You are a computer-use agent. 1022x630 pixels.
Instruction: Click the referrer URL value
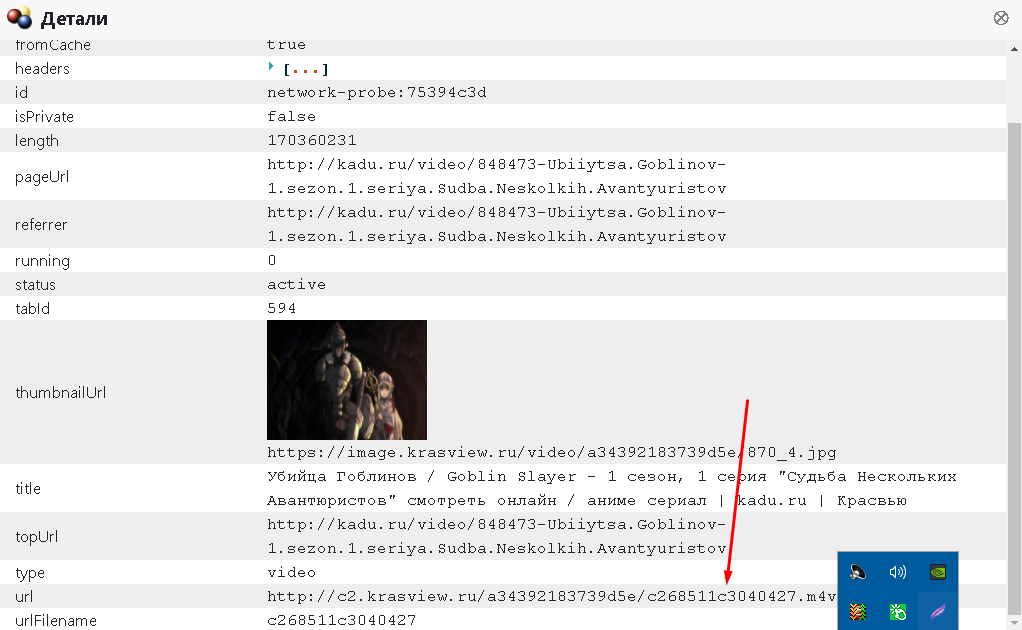point(496,224)
